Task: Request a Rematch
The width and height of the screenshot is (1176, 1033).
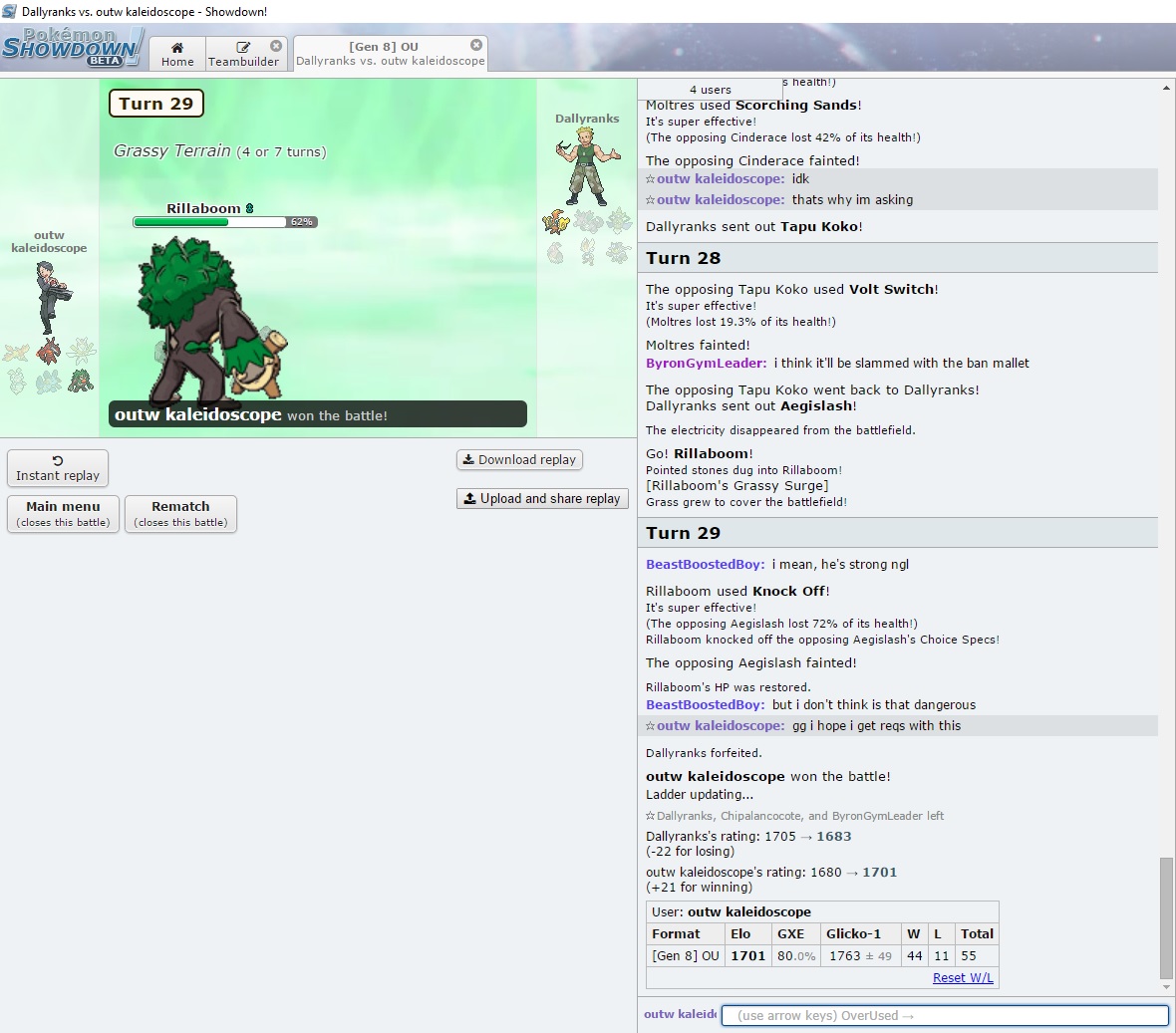Action: click(180, 513)
